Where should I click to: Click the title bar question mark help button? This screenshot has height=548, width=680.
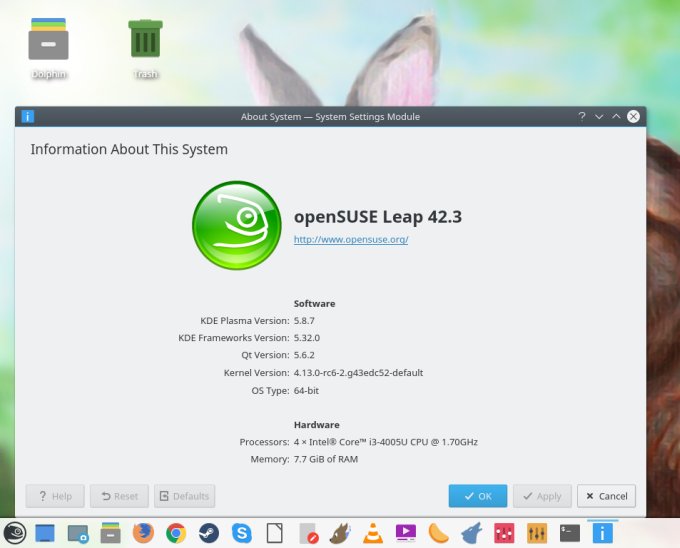[x=582, y=116]
